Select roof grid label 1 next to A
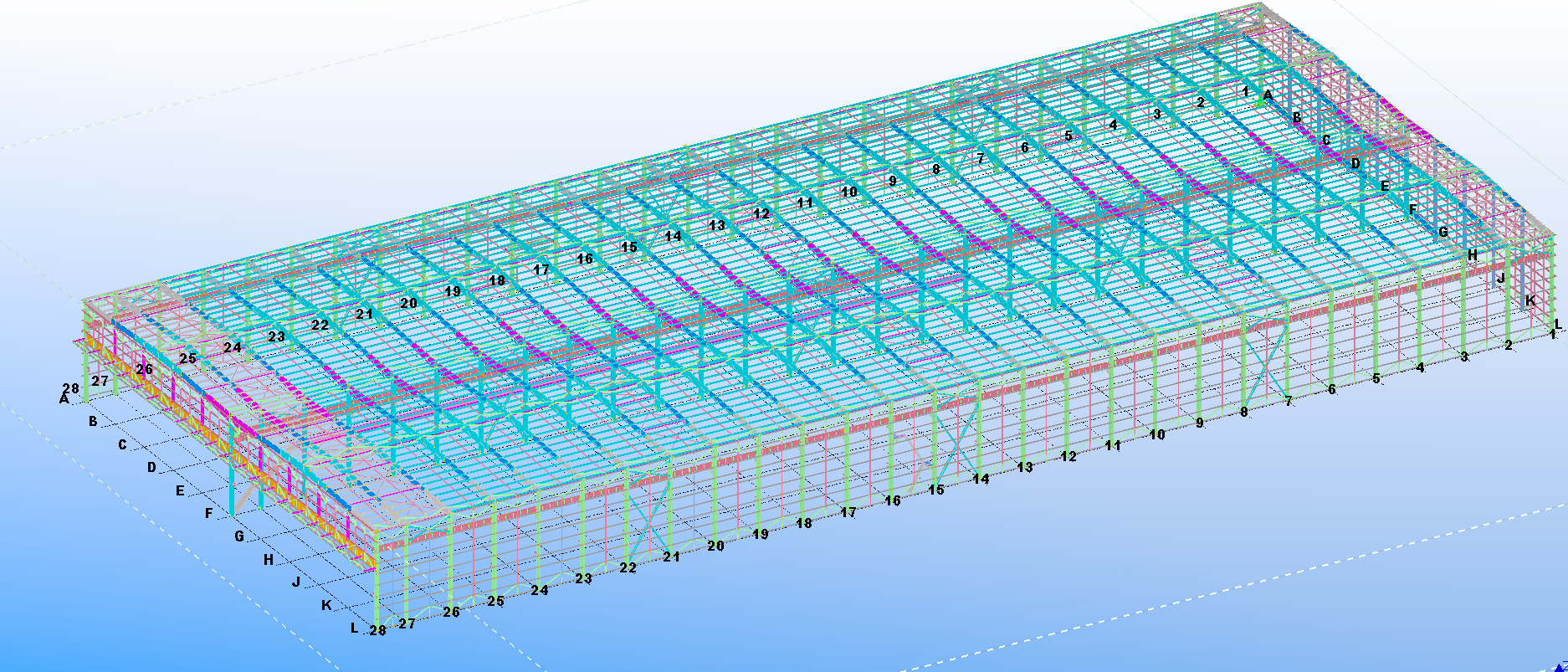 pos(1245,91)
